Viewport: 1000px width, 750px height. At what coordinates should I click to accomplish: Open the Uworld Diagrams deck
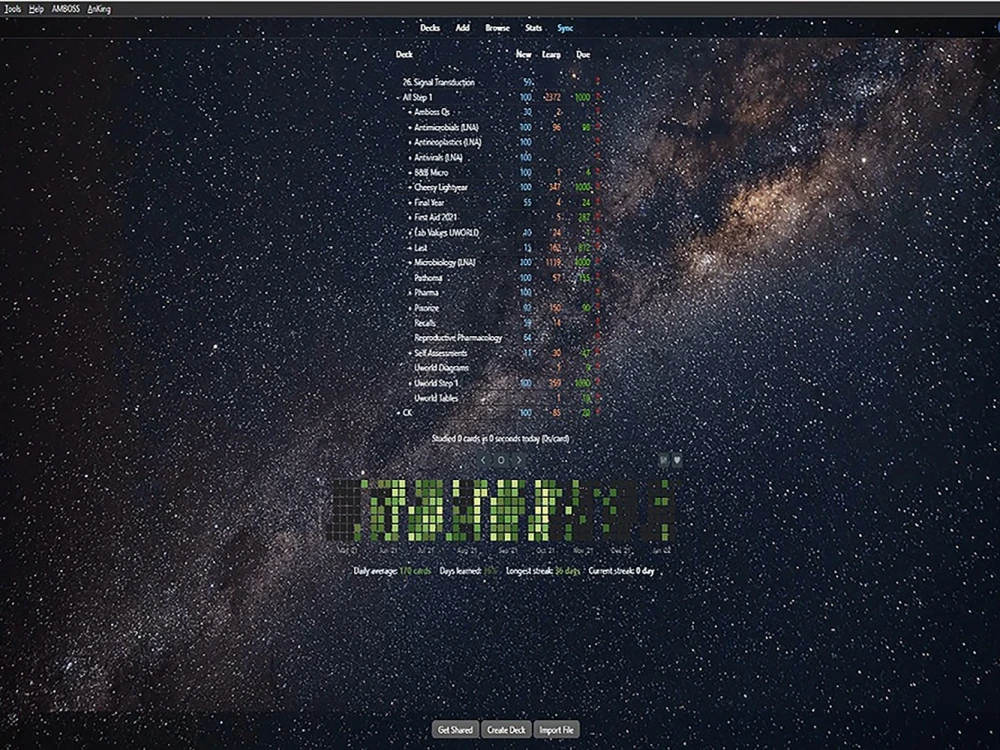pyautogui.click(x=441, y=368)
